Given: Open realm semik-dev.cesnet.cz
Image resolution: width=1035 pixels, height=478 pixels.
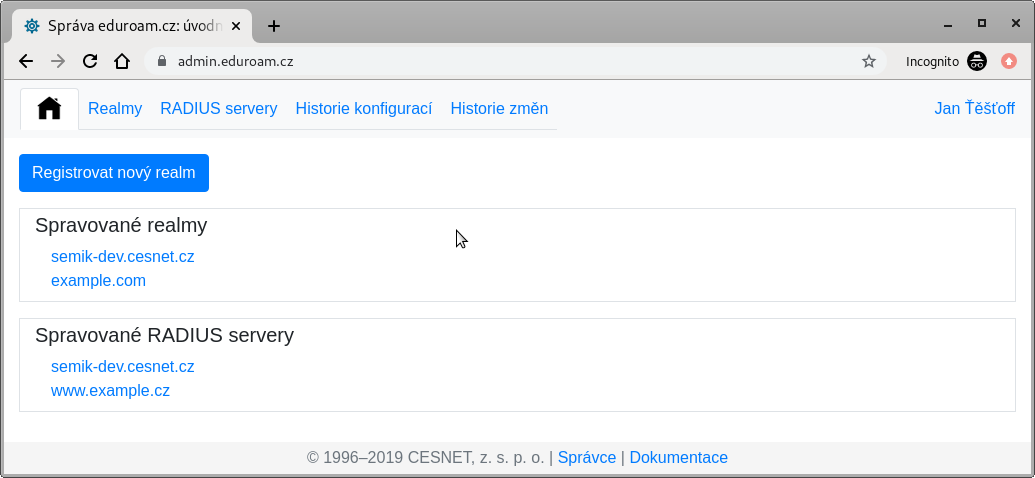Looking at the screenshot, I should click(x=123, y=256).
